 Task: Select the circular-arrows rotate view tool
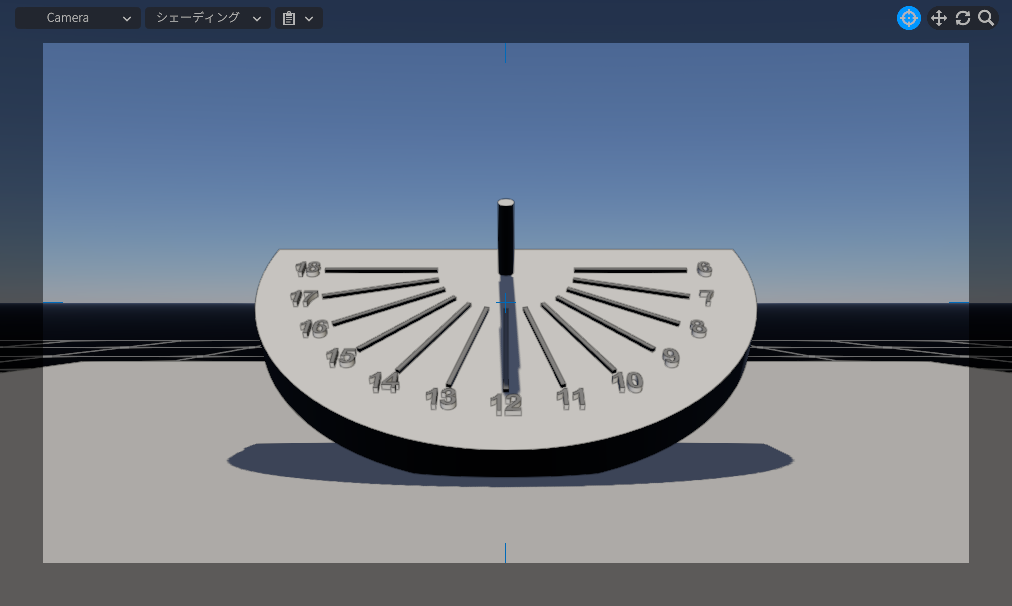click(x=963, y=18)
